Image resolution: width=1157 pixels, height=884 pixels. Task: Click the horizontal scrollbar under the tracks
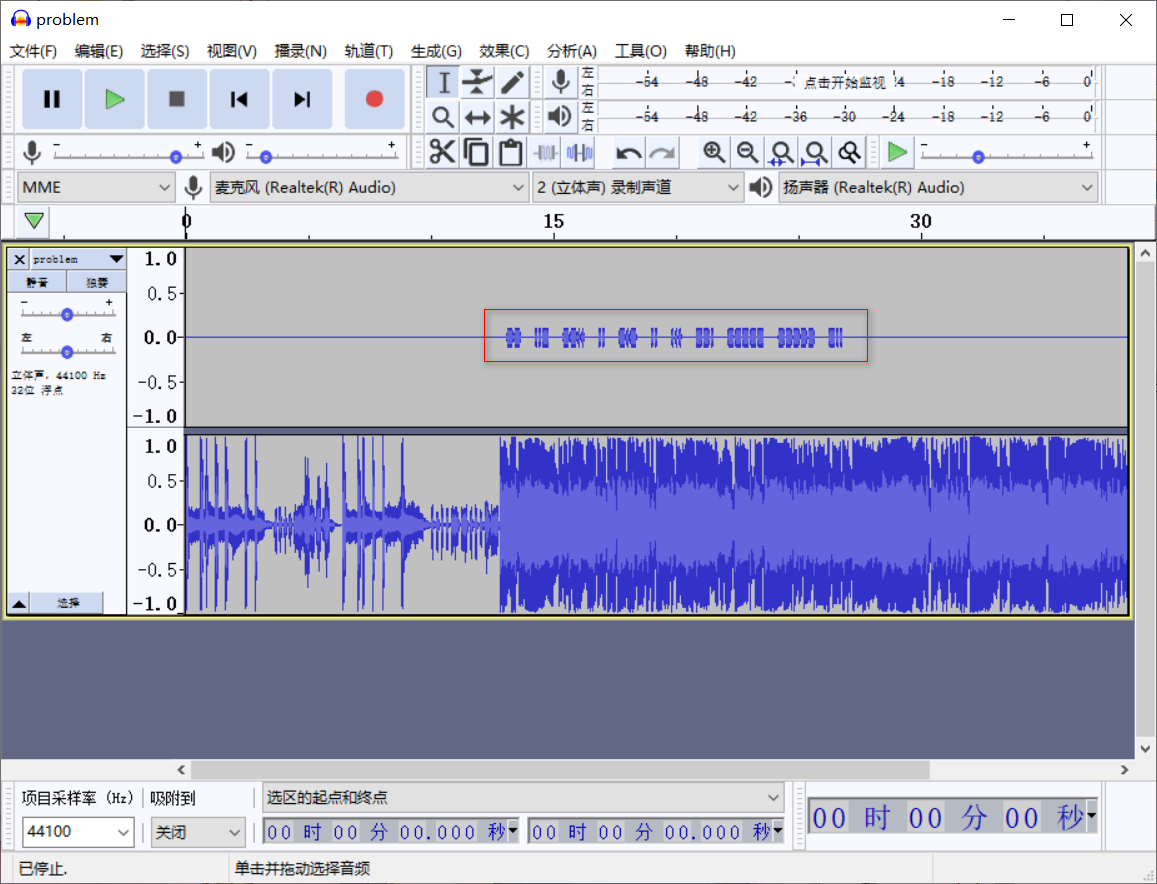pyautogui.click(x=560, y=770)
